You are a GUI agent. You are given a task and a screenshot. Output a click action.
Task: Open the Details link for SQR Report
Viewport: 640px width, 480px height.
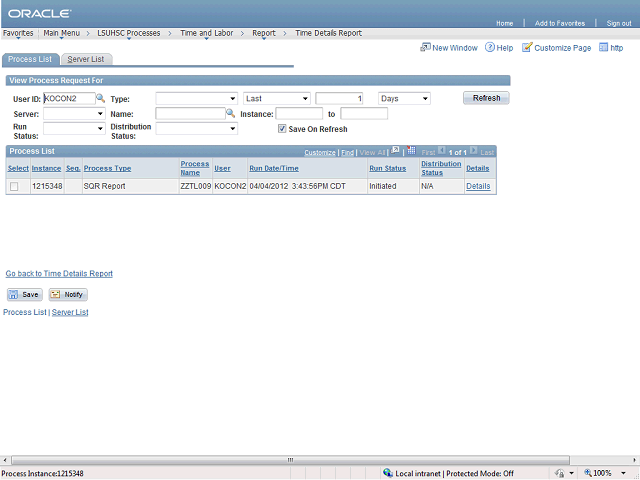pos(478,186)
